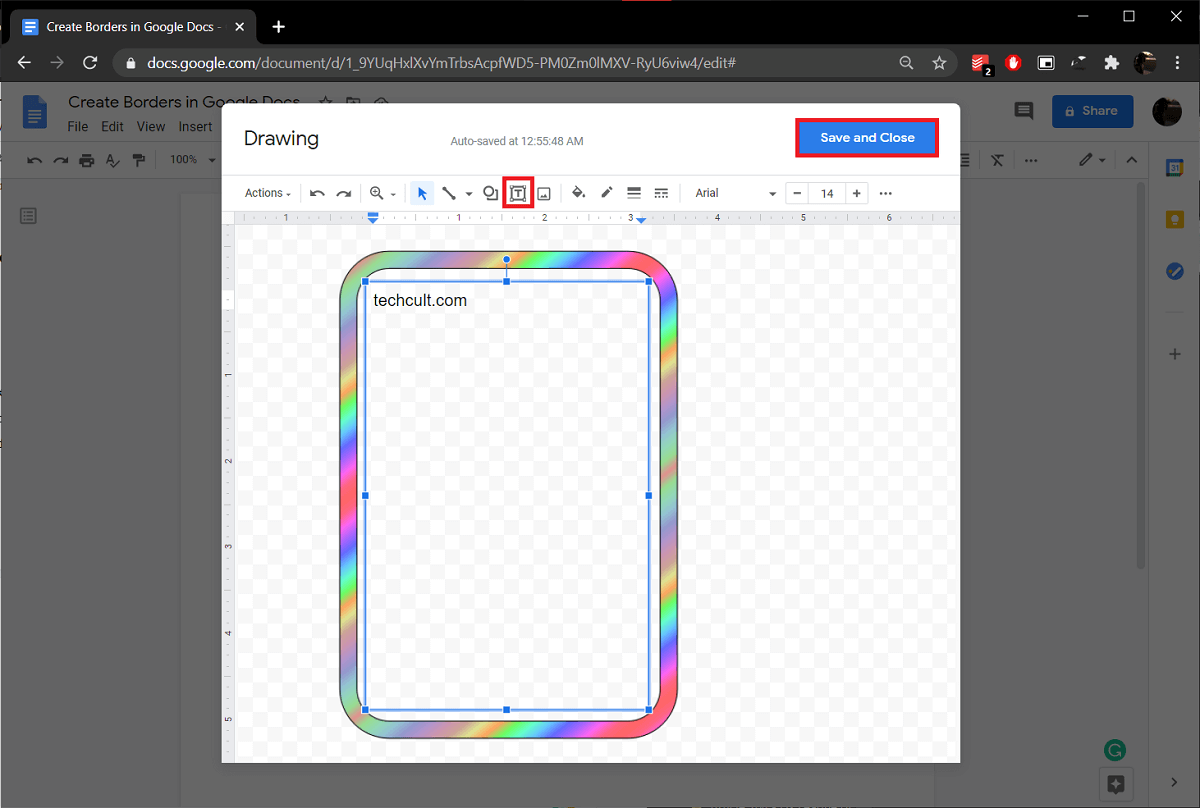Choose the Select arrow tool
1200x808 pixels.
coord(422,193)
